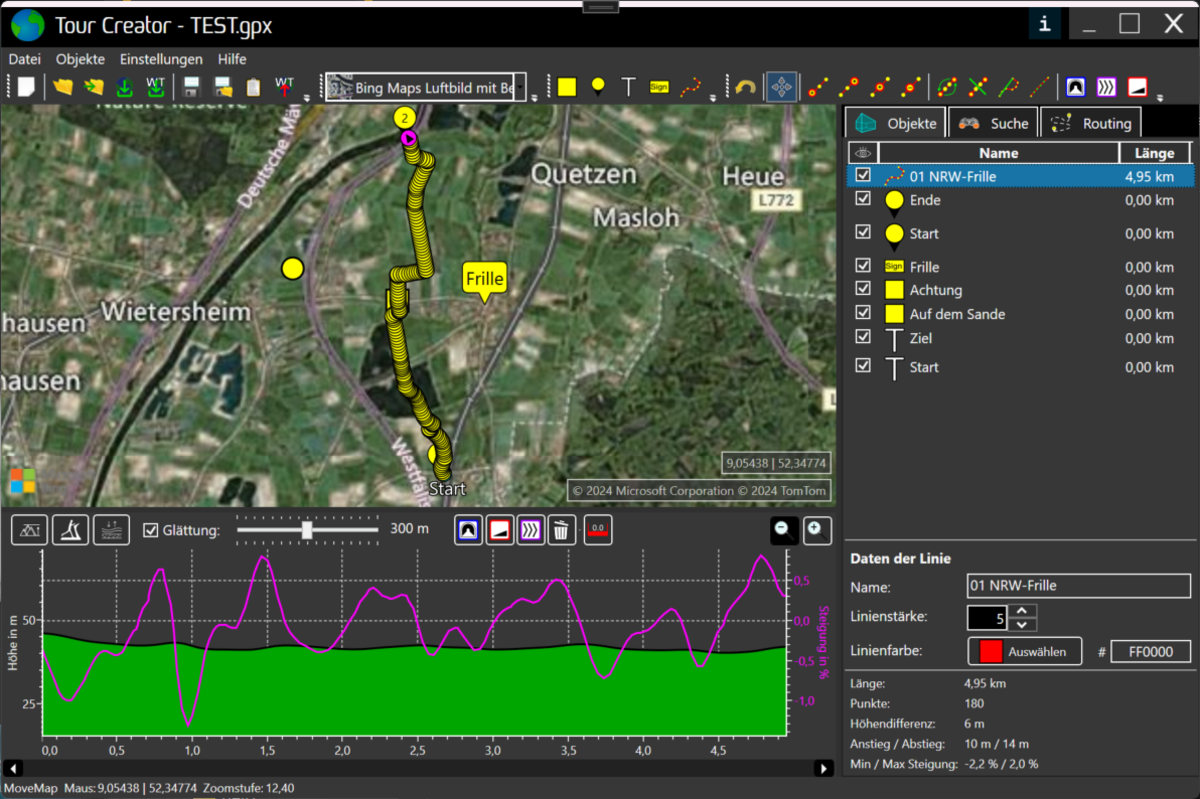Click the reverse track direction icon
This screenshot has width=1200, height=799.
(947, 87)
